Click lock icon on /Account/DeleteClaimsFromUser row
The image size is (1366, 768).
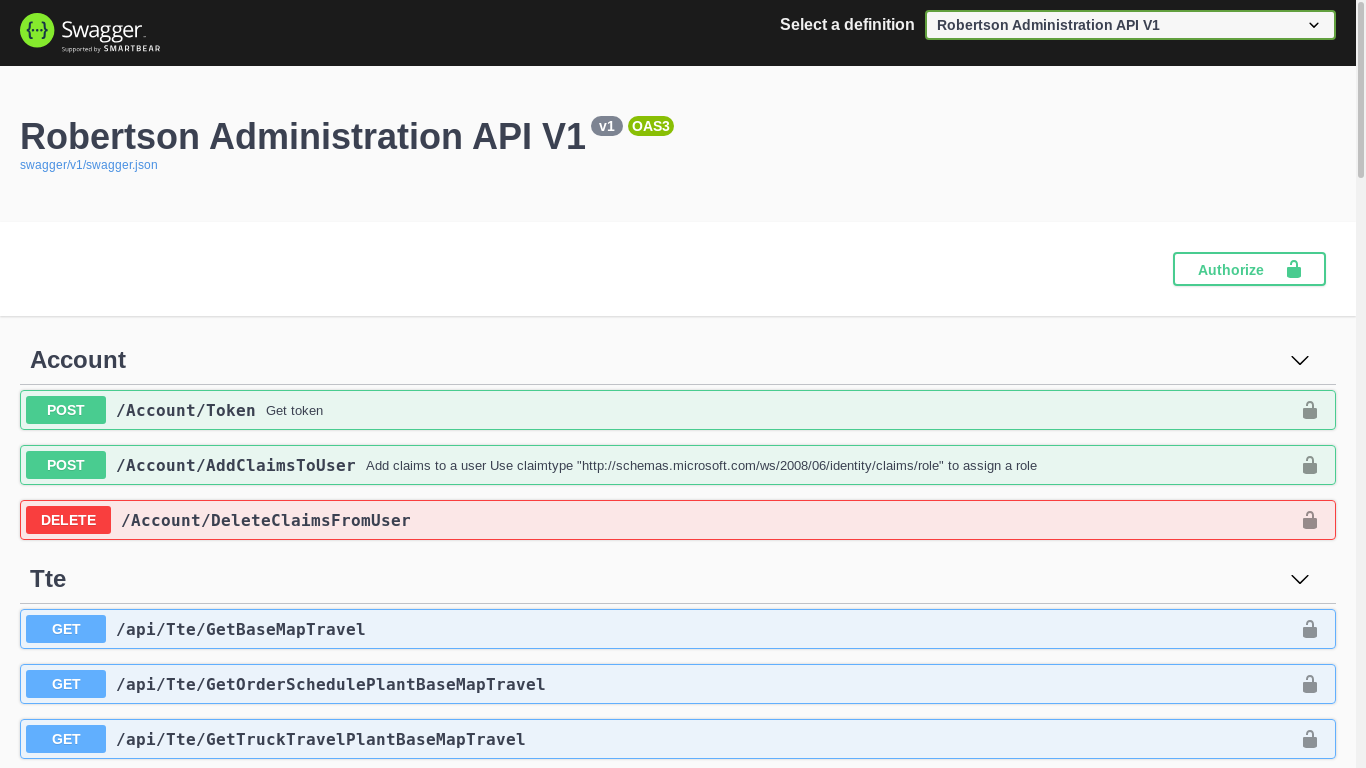(x=1310, y=520)
